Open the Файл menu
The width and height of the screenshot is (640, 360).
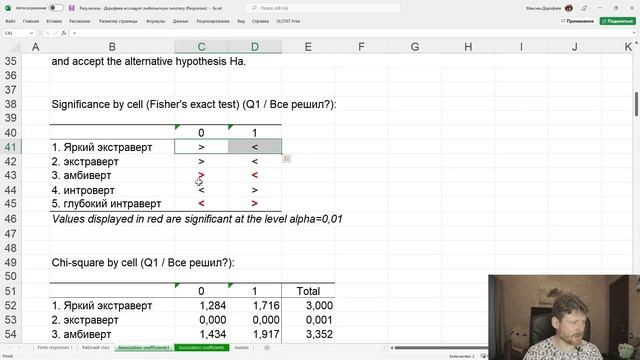pos(10,21)
